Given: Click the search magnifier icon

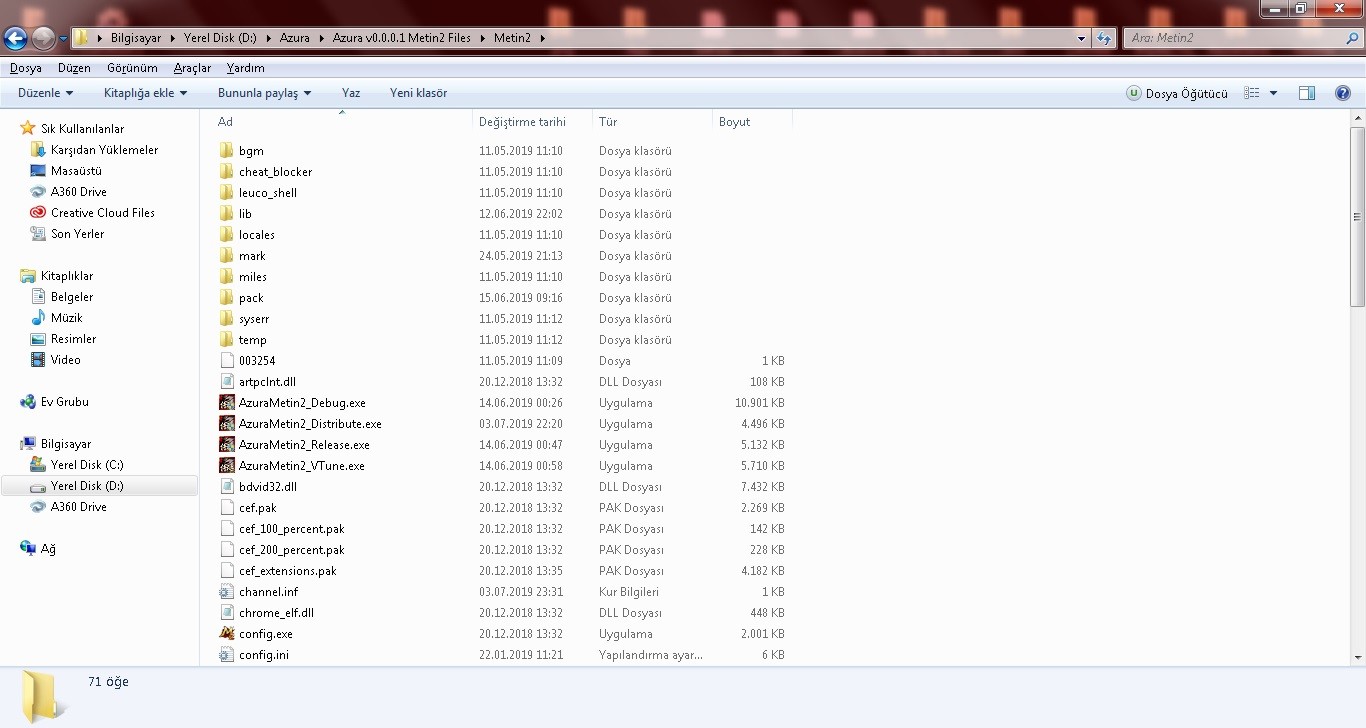Looking at the screenshot, I should 1354,38.
